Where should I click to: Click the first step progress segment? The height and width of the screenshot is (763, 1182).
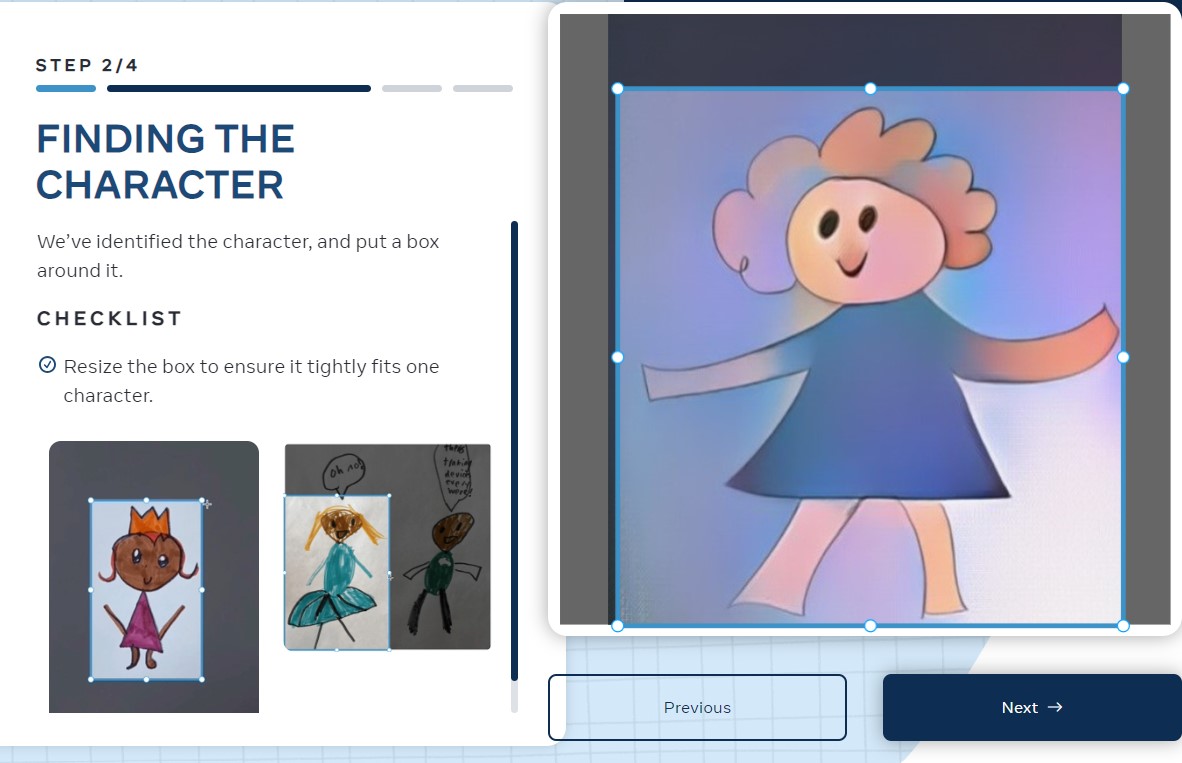[66, 89]
